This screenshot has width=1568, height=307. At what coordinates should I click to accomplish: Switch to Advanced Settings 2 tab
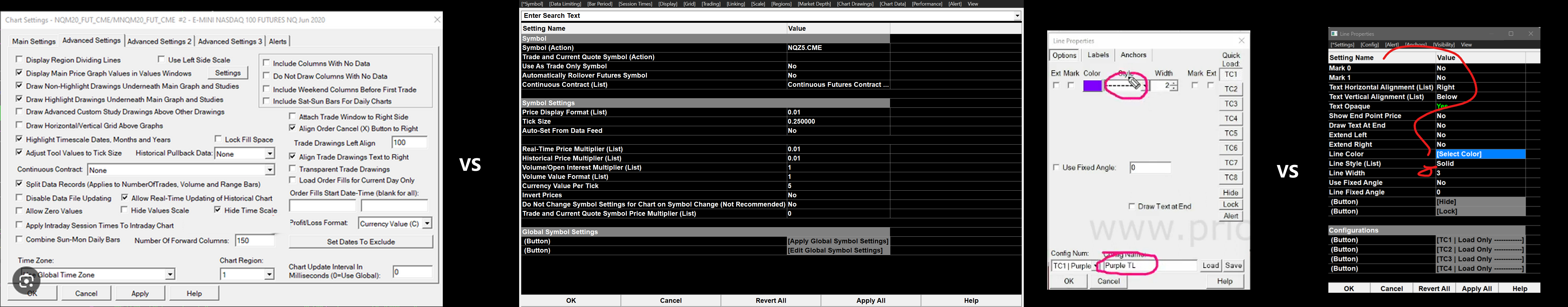point(159,41)
